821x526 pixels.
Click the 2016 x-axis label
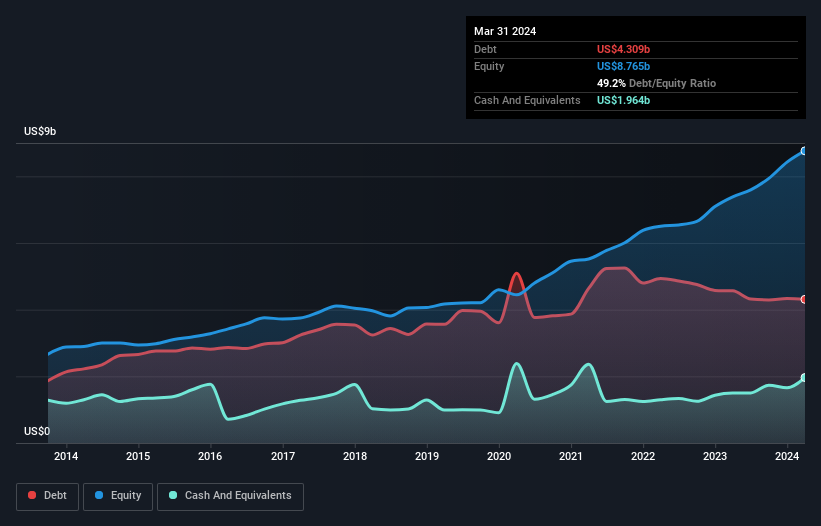(x=210, y=456)
